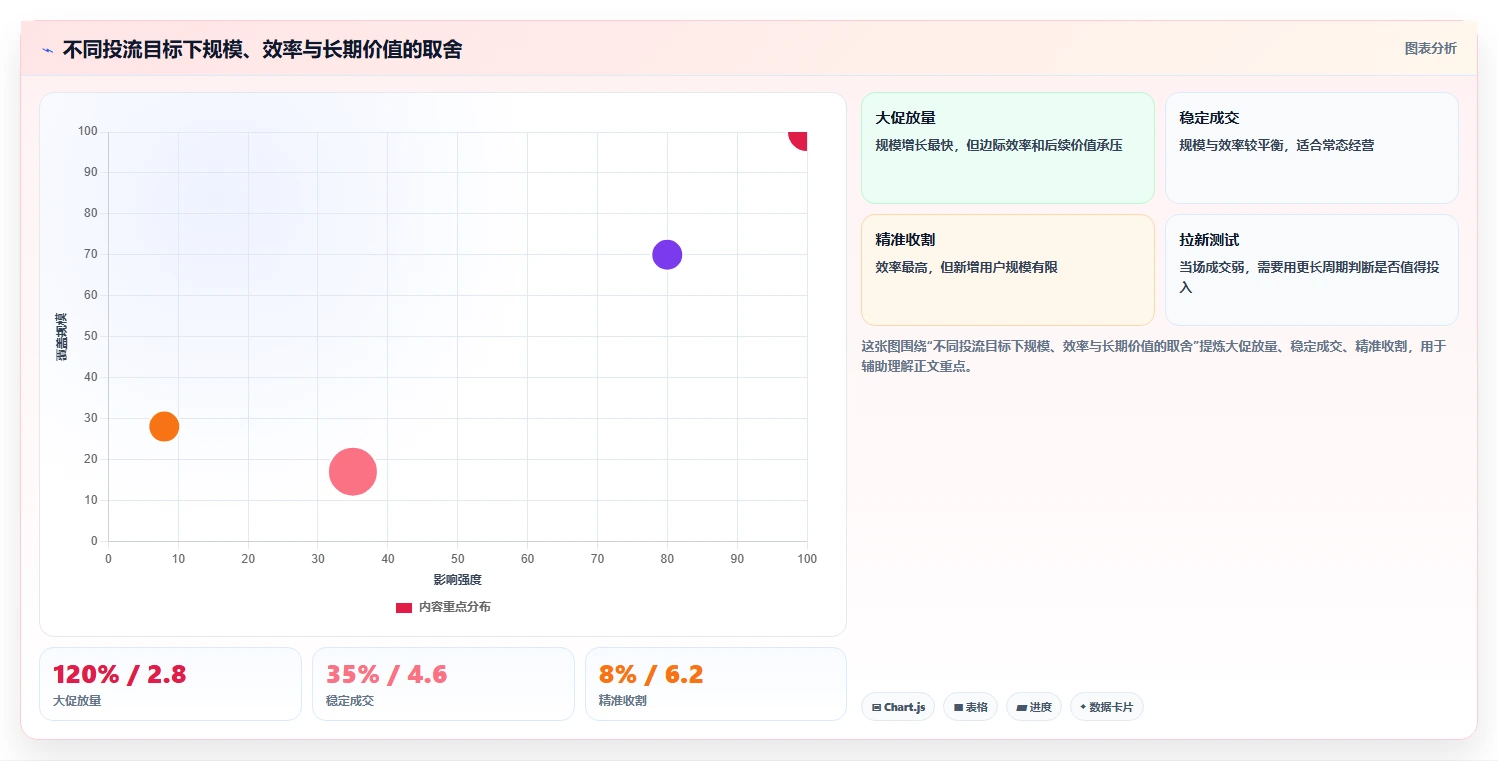Viewport: 1498px width, 761px height.
Task: Click the 8% / 6.2 stat card
Action: [x=716, y=684]
